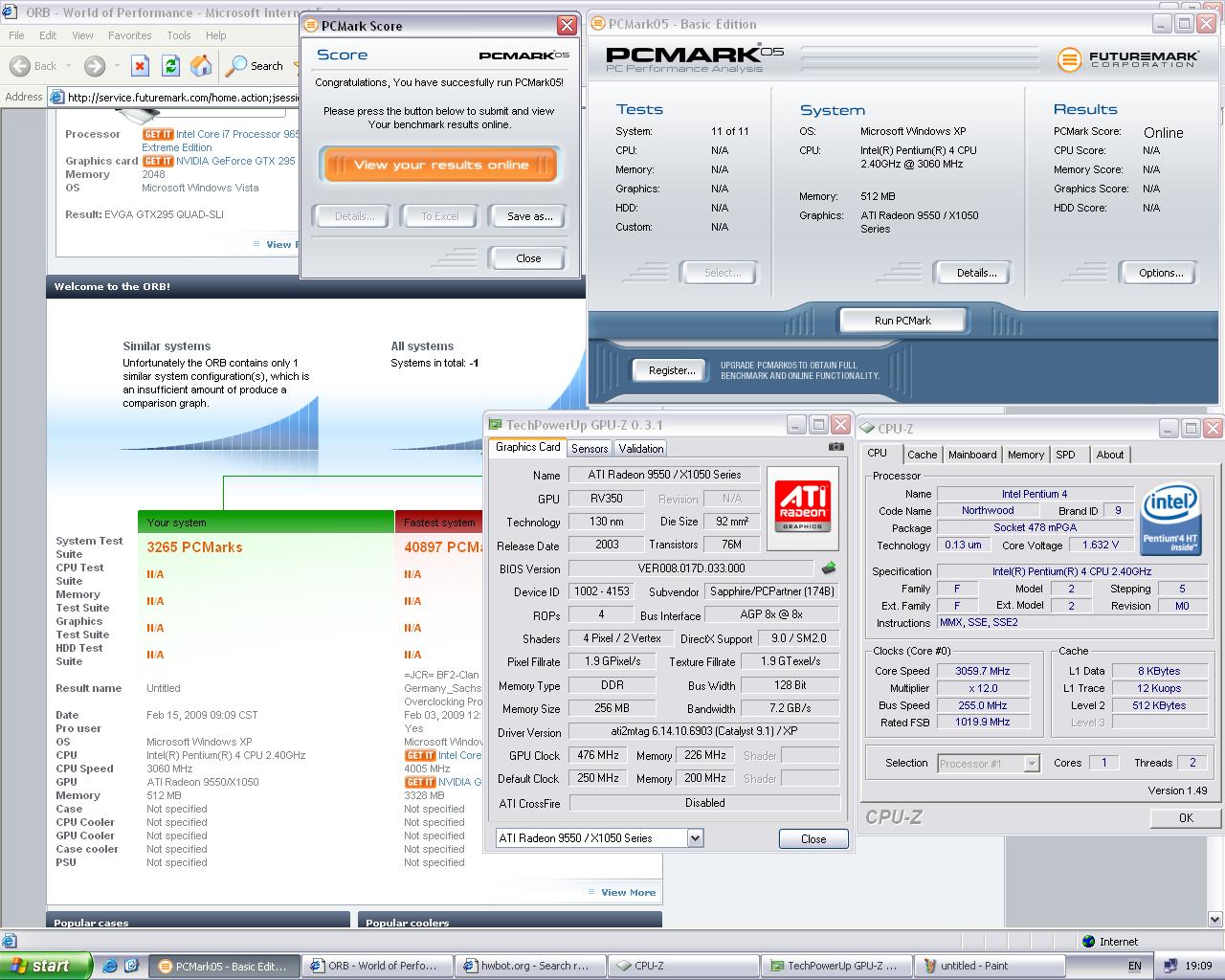Click GET IT badge beside NVIDIA GeForce GTX 295
This screenshot has height=980, width=1225.
[x=158, y=162]
